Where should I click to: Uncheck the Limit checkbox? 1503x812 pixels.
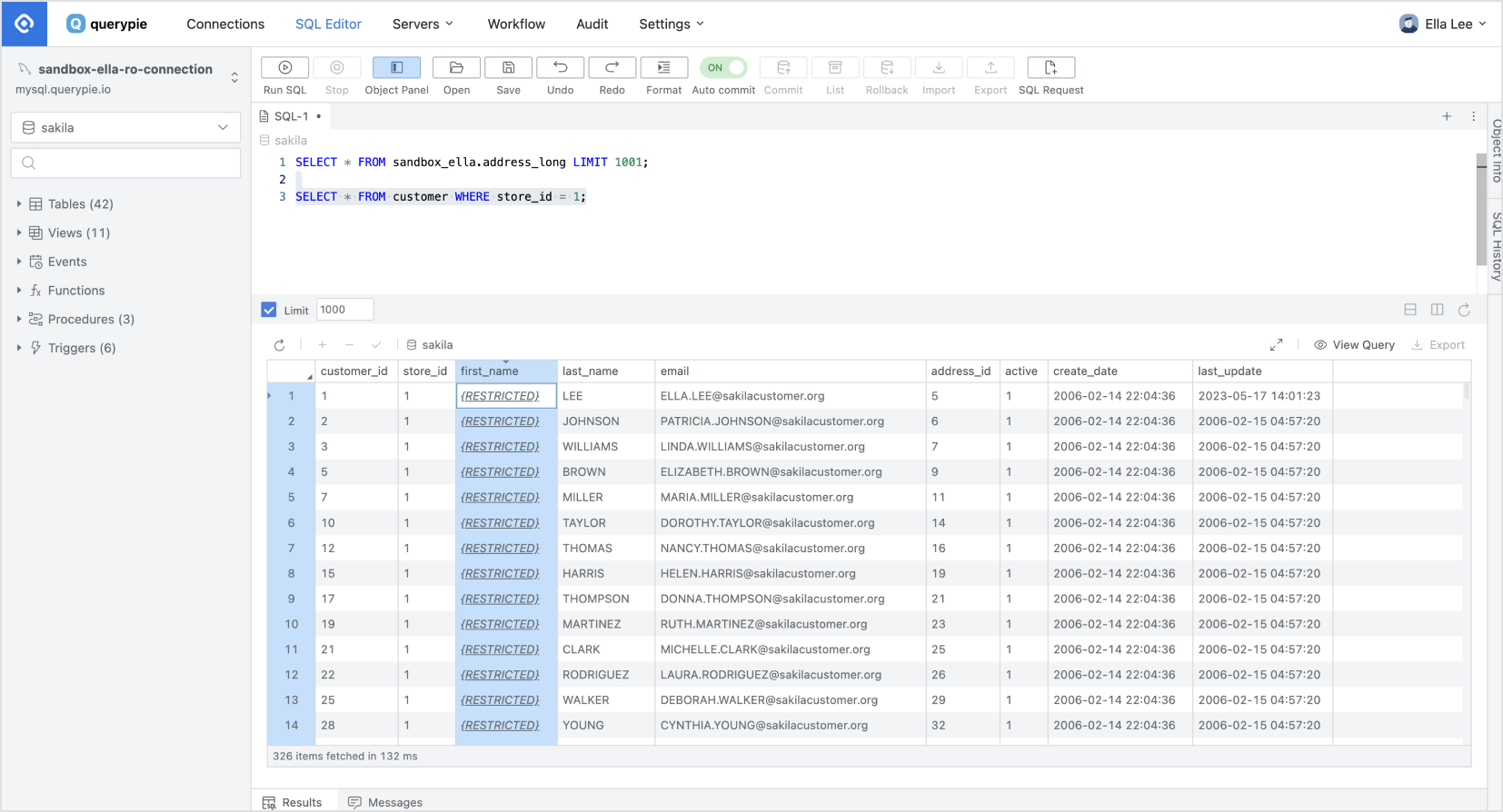(269, 310)
